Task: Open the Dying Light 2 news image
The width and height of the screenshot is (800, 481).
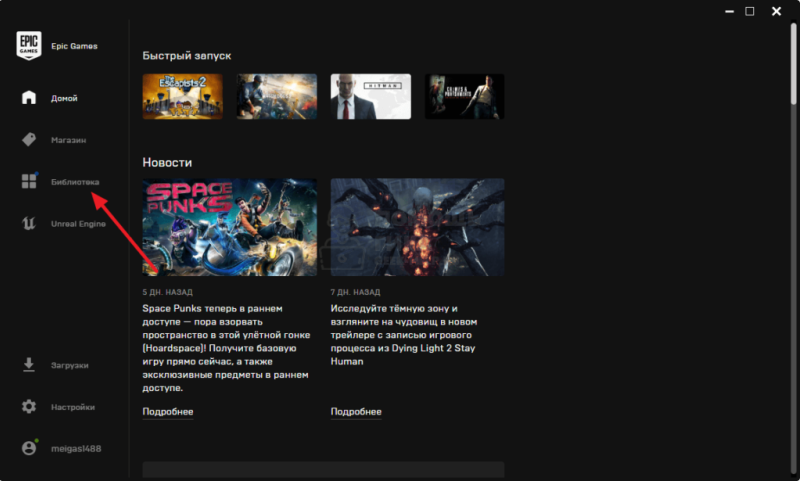Action: [417, 227]
